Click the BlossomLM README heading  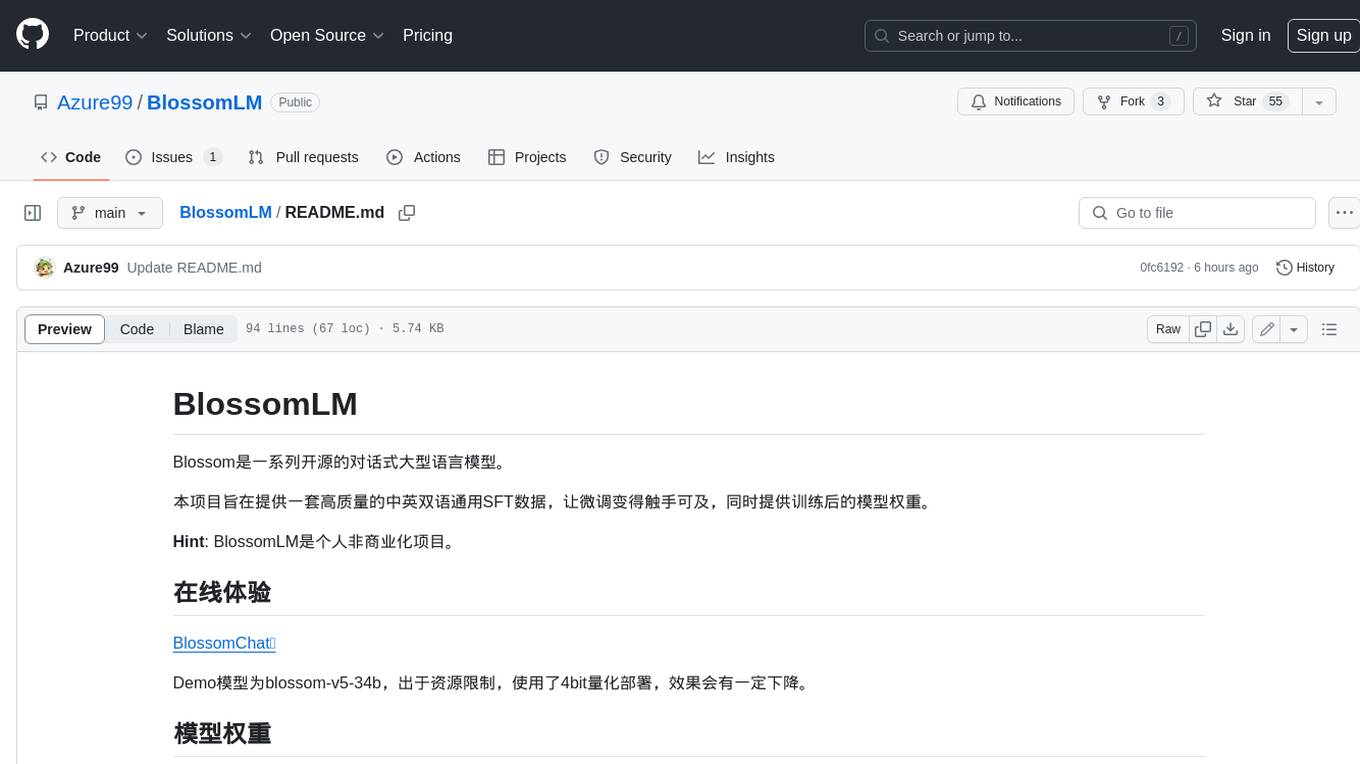(x=265, y=404)
